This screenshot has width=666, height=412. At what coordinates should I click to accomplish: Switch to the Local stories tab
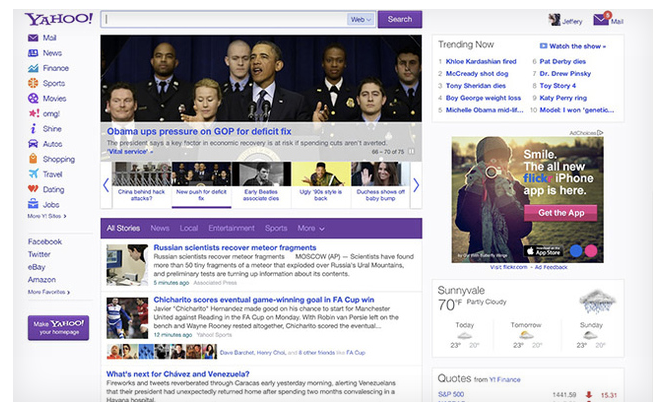[x=189, y=229]
